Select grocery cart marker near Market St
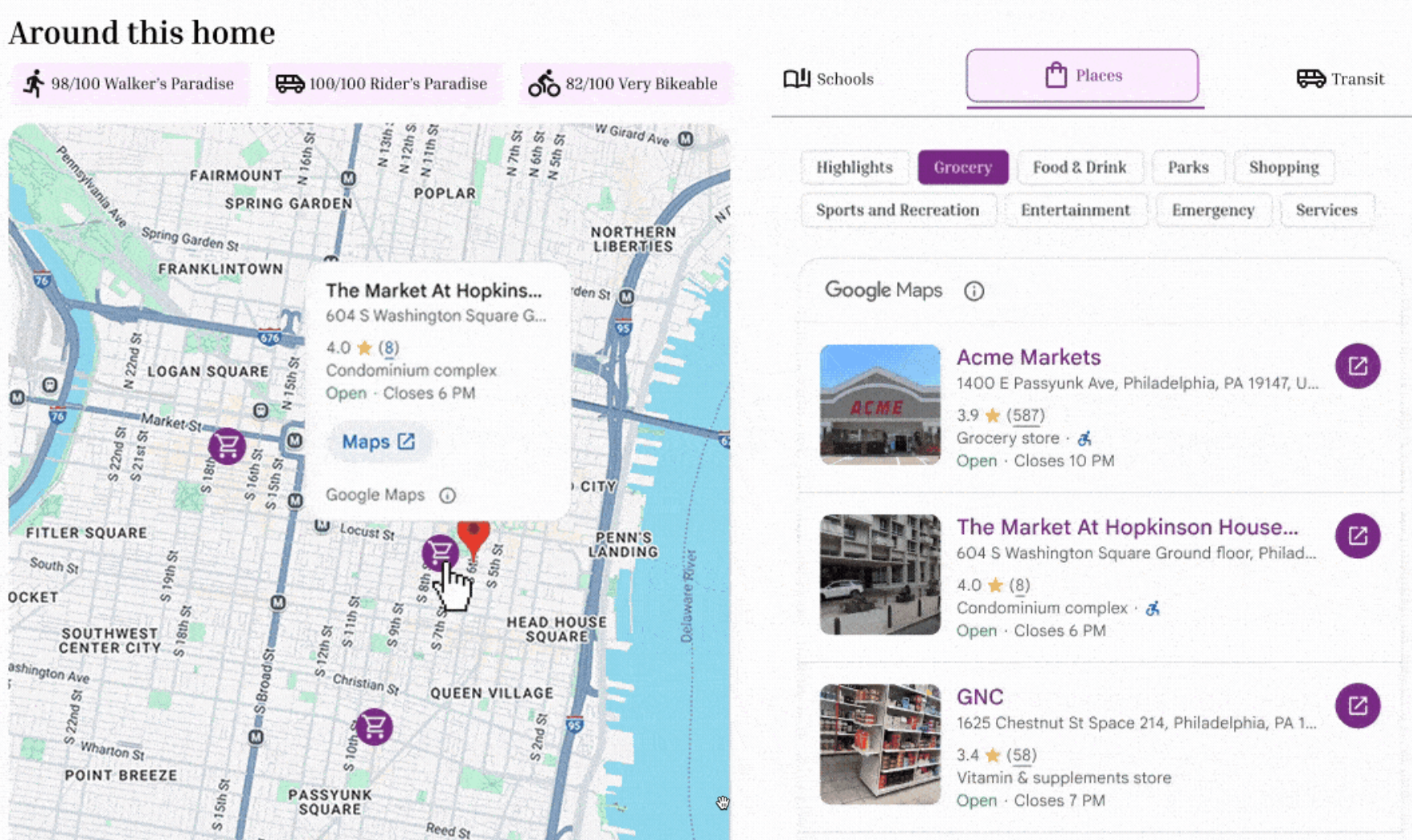 pyautogui.click(x=228, y=446)
